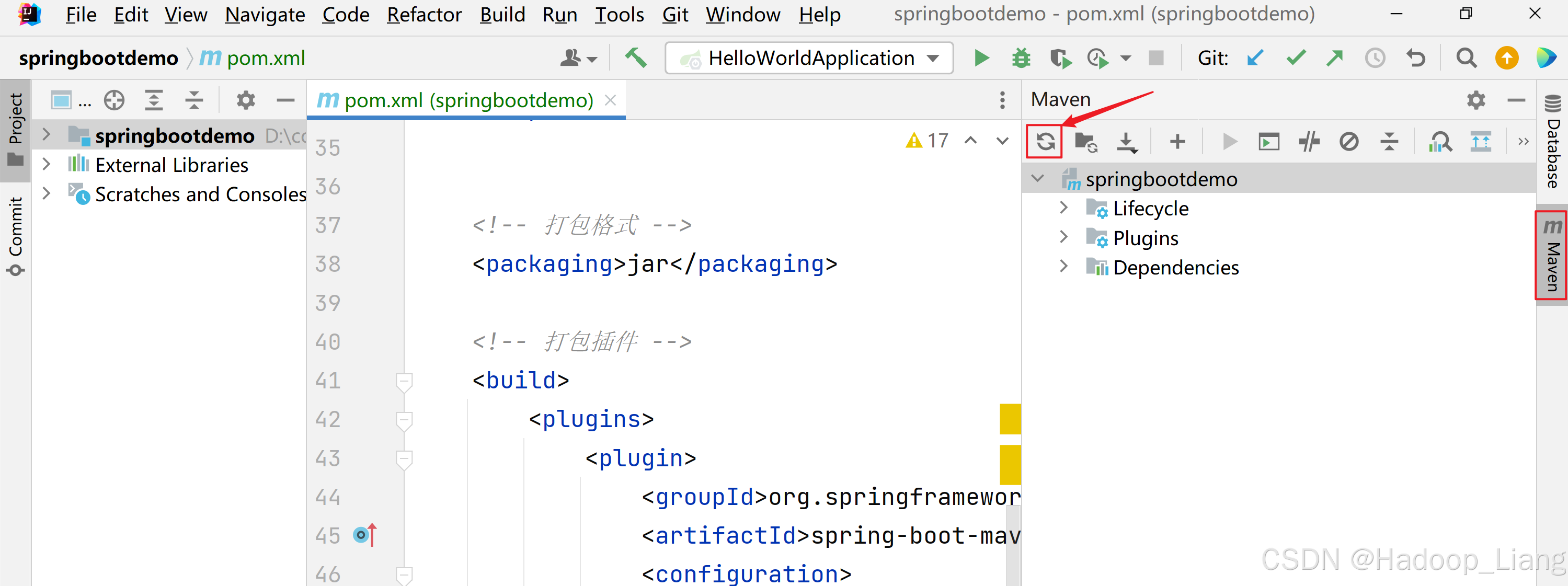
Task: Push commits via Git green arrow
Action: tap(1334, 58)
